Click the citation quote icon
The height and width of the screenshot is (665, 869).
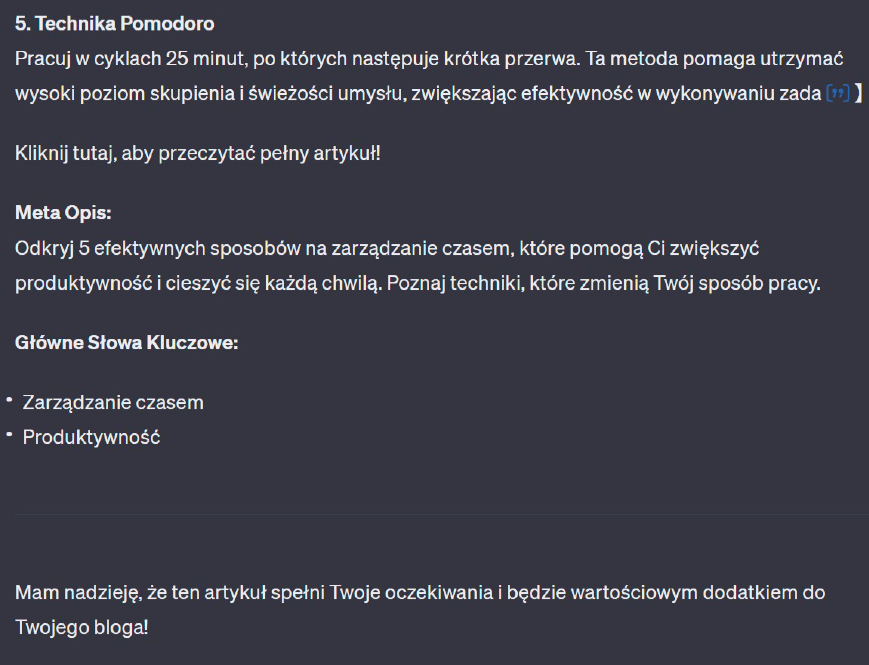point(838,94)
